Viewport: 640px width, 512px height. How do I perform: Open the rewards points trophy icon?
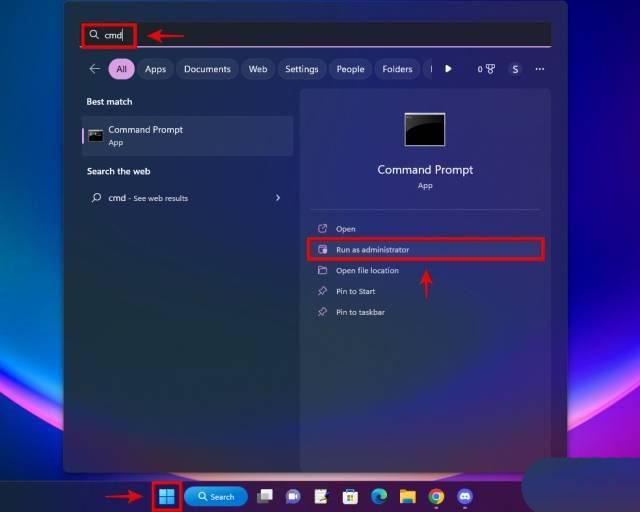(x=486, y=69)
